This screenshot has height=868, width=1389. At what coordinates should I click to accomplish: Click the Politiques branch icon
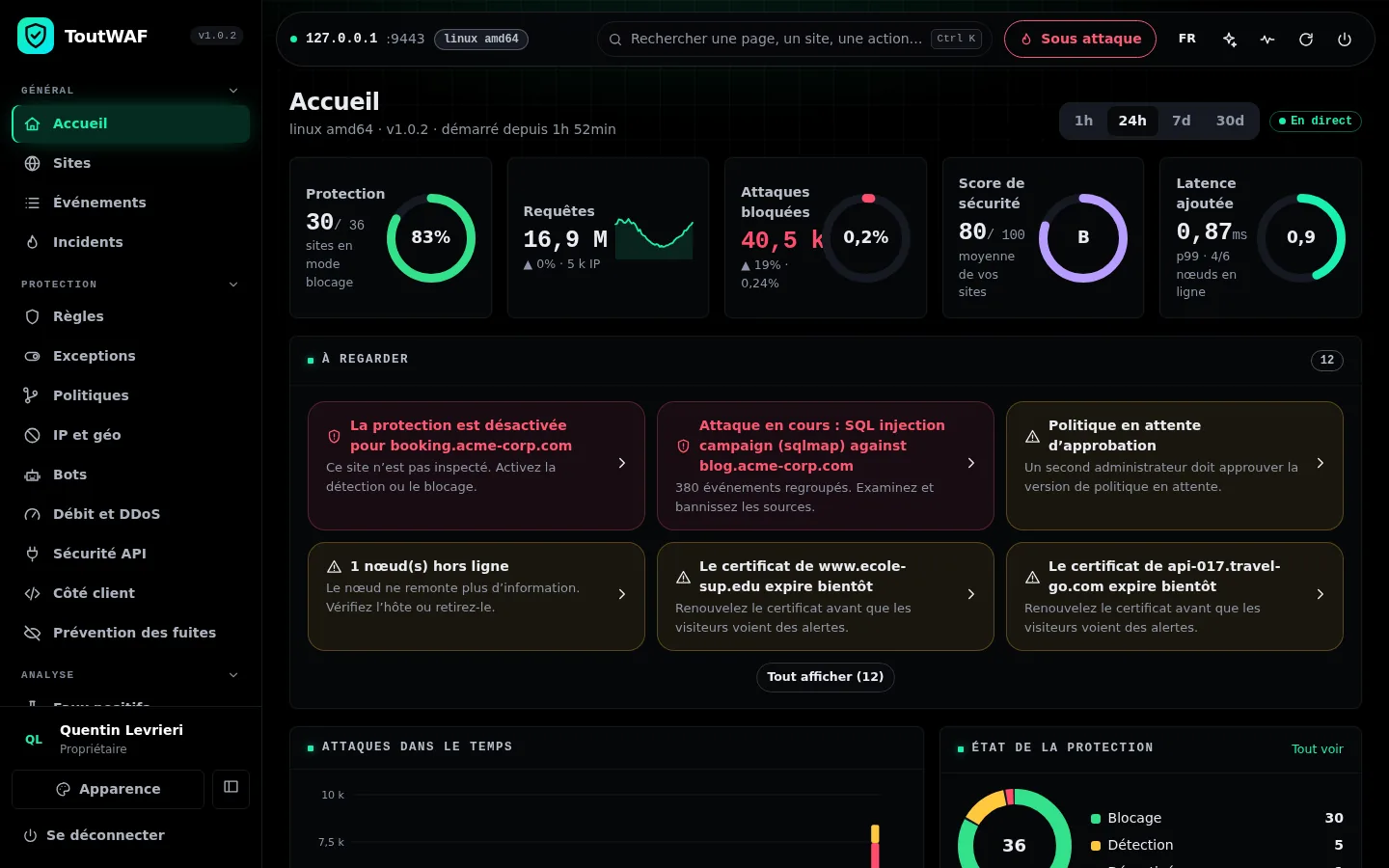(x=32, y=395)
